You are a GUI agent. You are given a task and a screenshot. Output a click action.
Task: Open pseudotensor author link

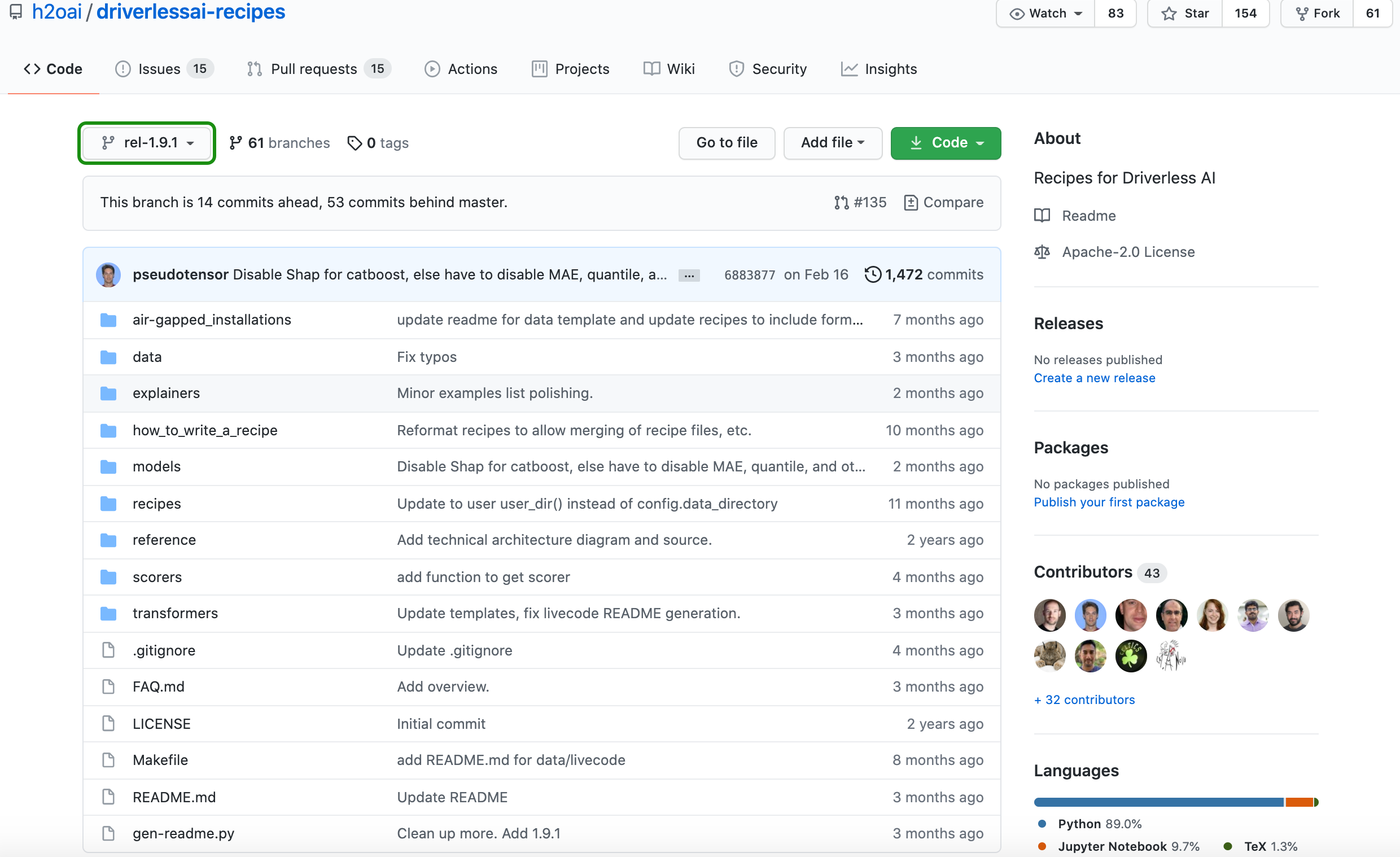coord(181,274)
